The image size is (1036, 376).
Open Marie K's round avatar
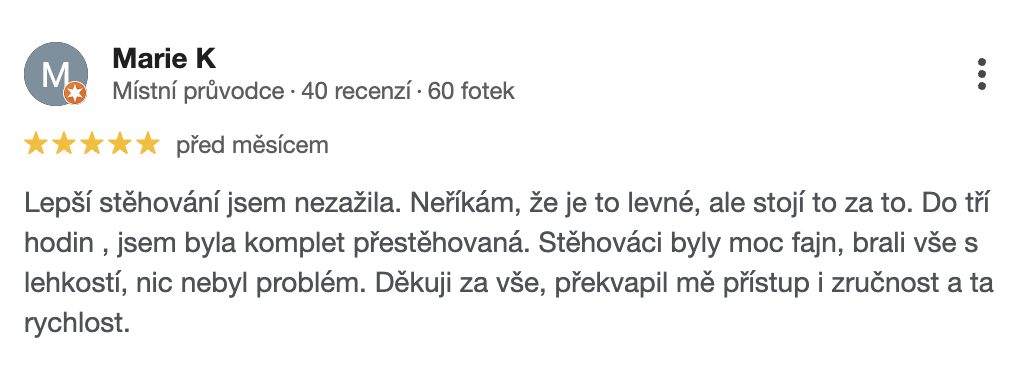pos(56,73)
